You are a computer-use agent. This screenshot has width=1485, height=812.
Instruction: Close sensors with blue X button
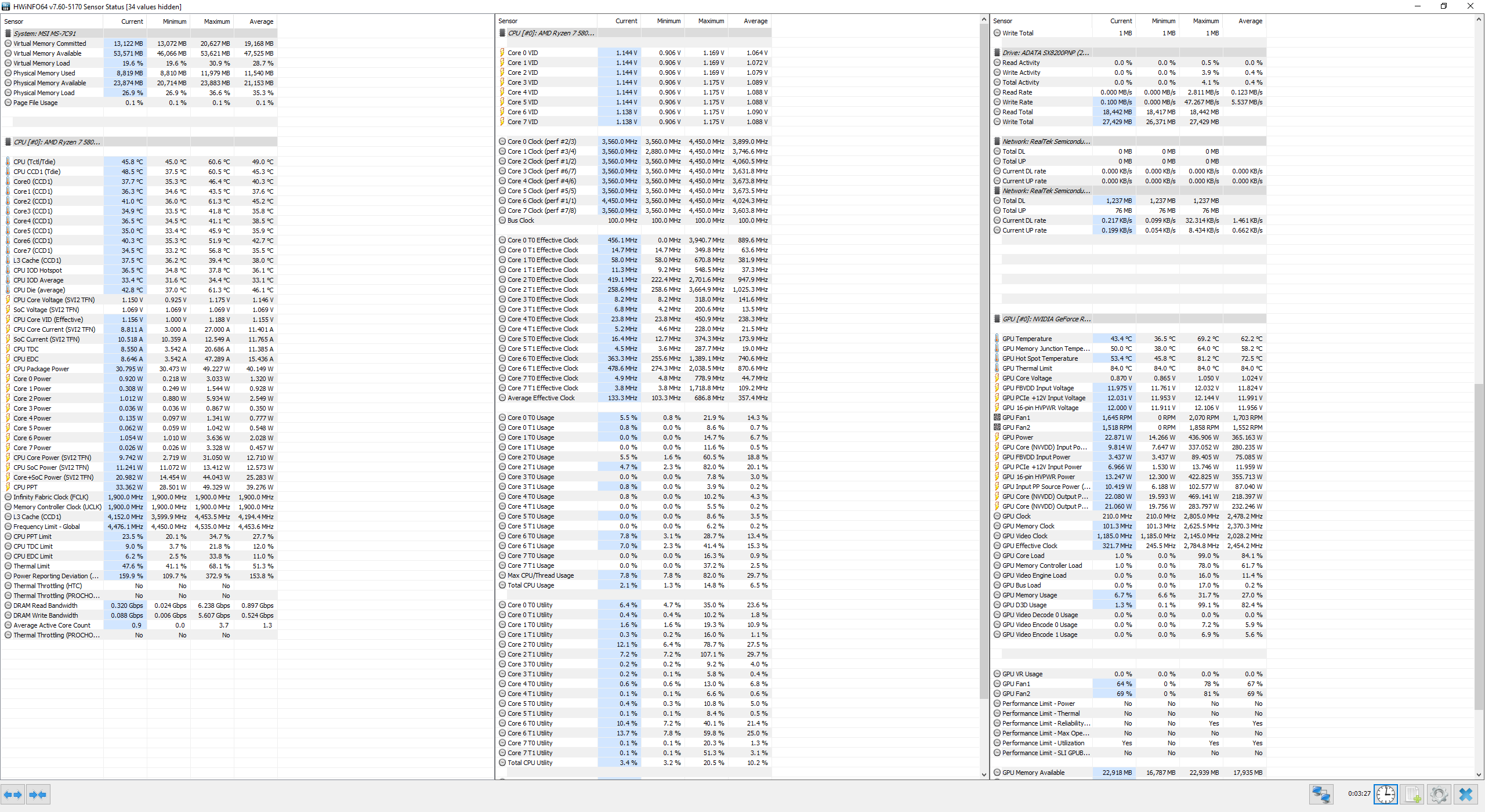[x=1466, y=794]
